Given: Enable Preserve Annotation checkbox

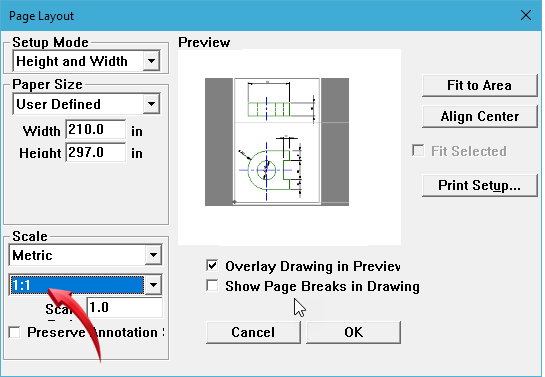Looking at the screenshot, I should coord(15,332).
